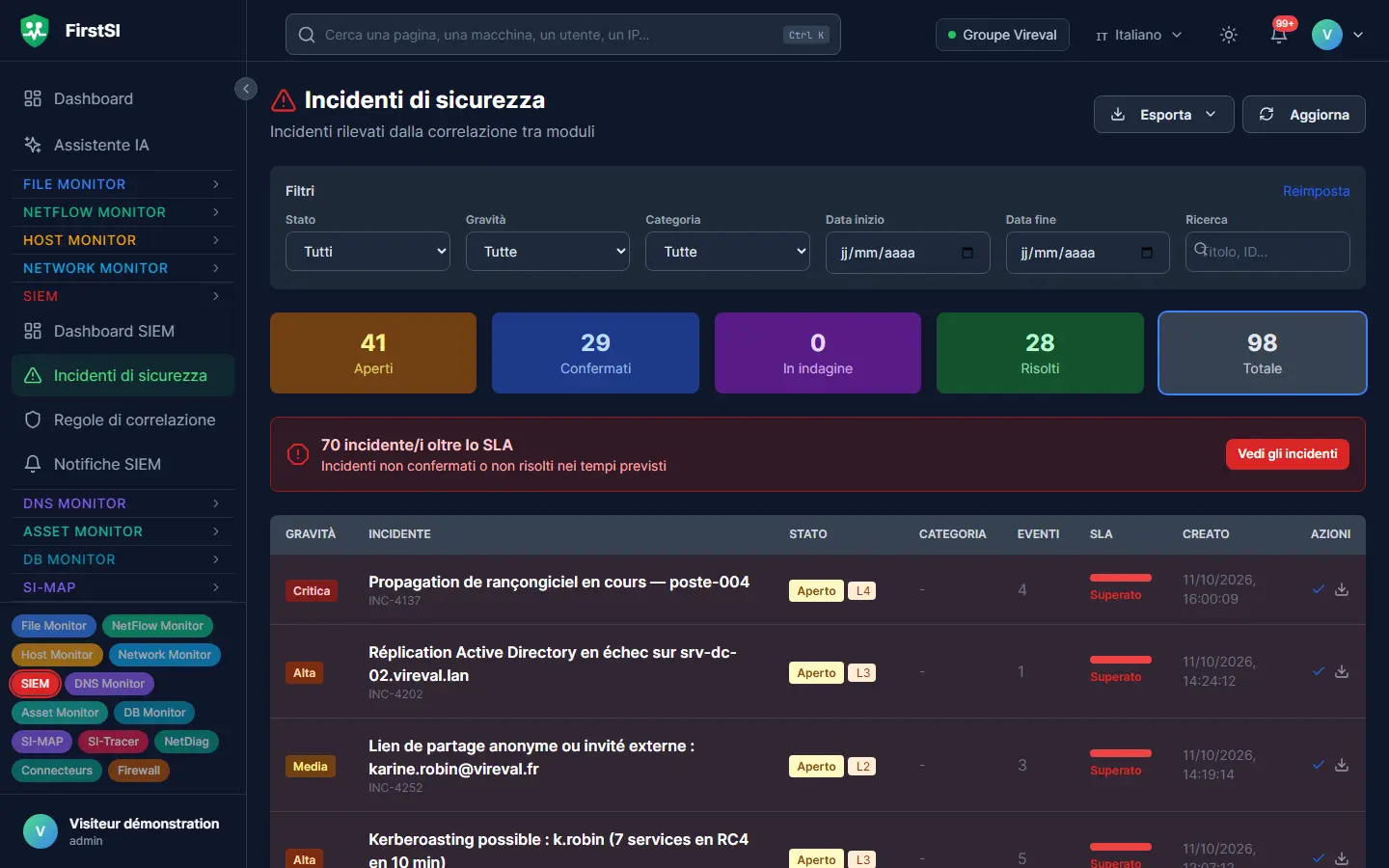
Task: Download the INC-4202 incident
Action: 1342,671
